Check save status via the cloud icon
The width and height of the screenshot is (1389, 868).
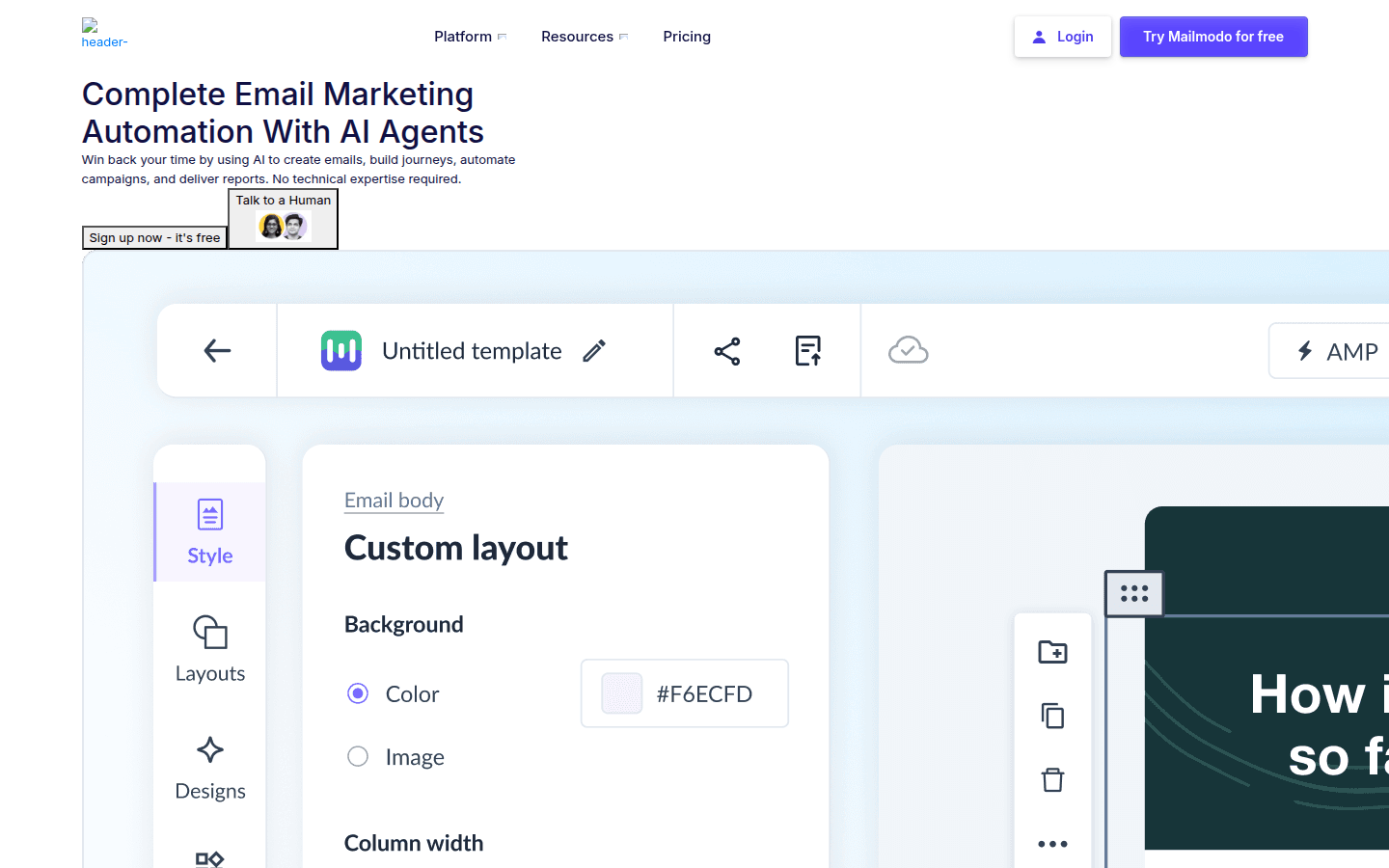coord(908,350)
